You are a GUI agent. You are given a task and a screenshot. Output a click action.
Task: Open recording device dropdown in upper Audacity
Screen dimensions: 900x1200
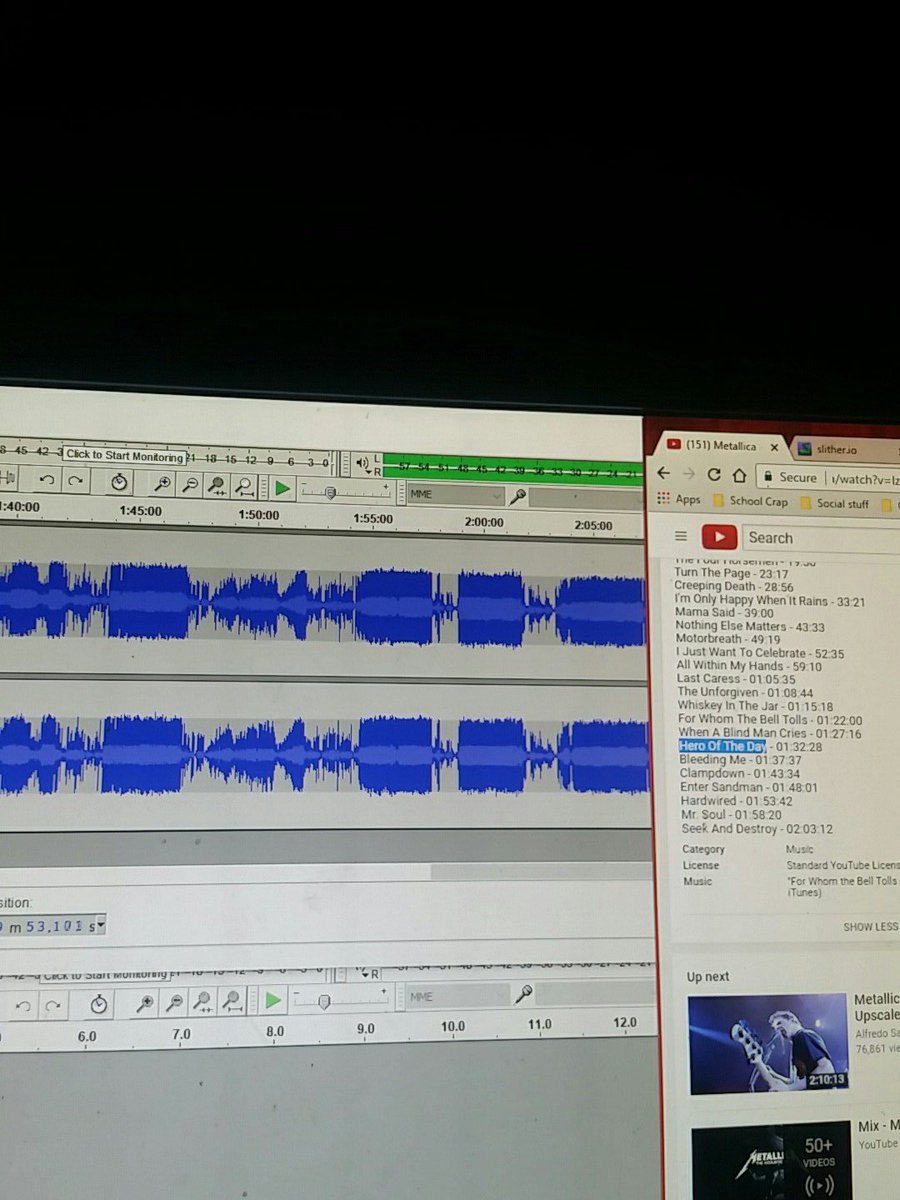coord(585,498)
